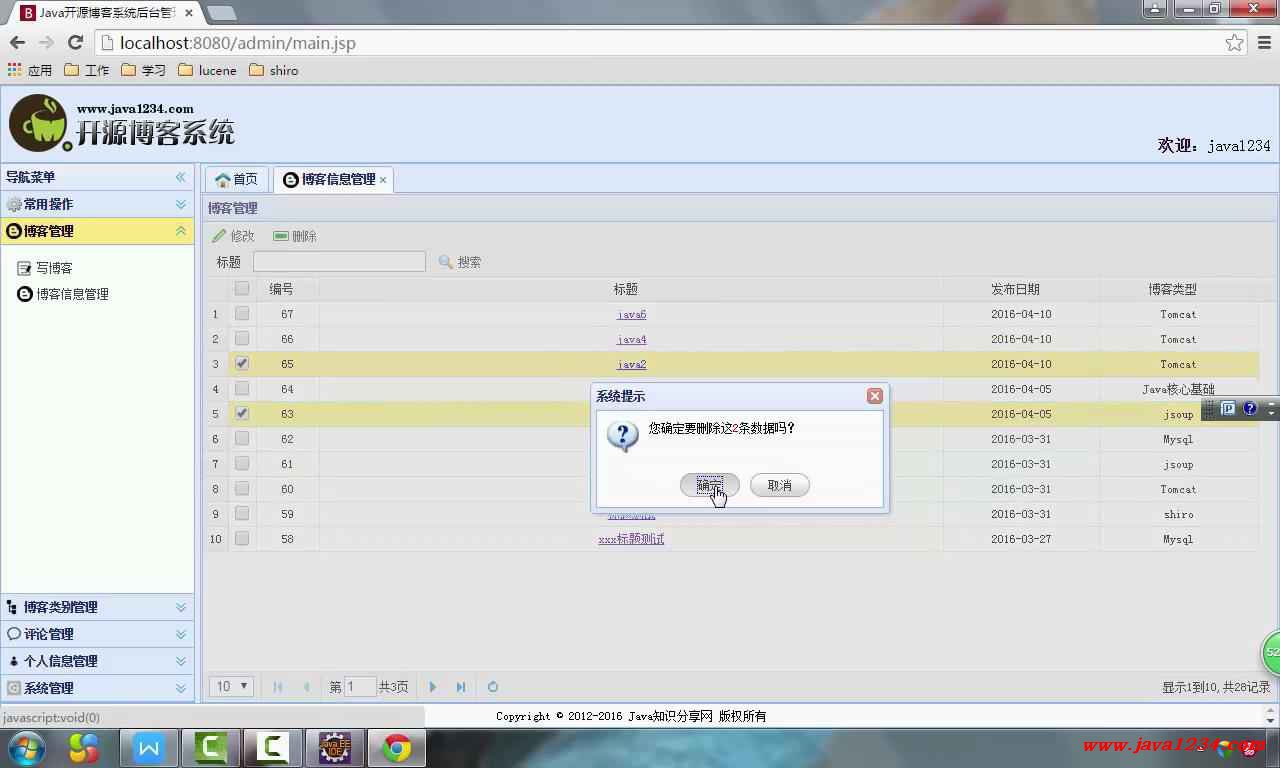Open the Chrome menu button
Viewport: 1280px width, 768px height.
[1264, 43]
